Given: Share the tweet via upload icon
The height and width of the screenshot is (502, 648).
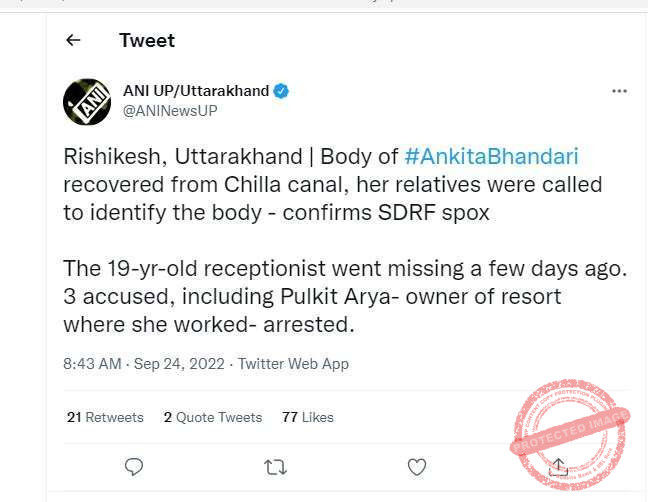Looking at the screenshot, I should tap(558, 467).
